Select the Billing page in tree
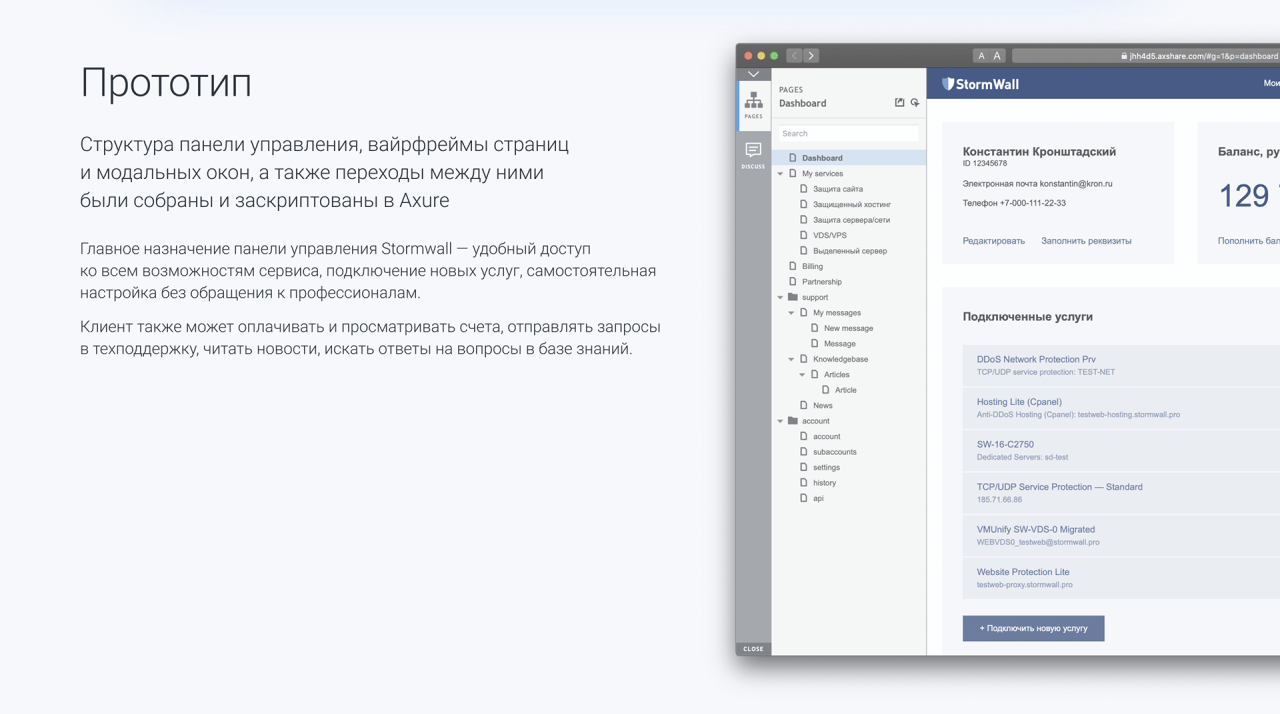This screenshot has width=1280, height=714. coord(812,267)
